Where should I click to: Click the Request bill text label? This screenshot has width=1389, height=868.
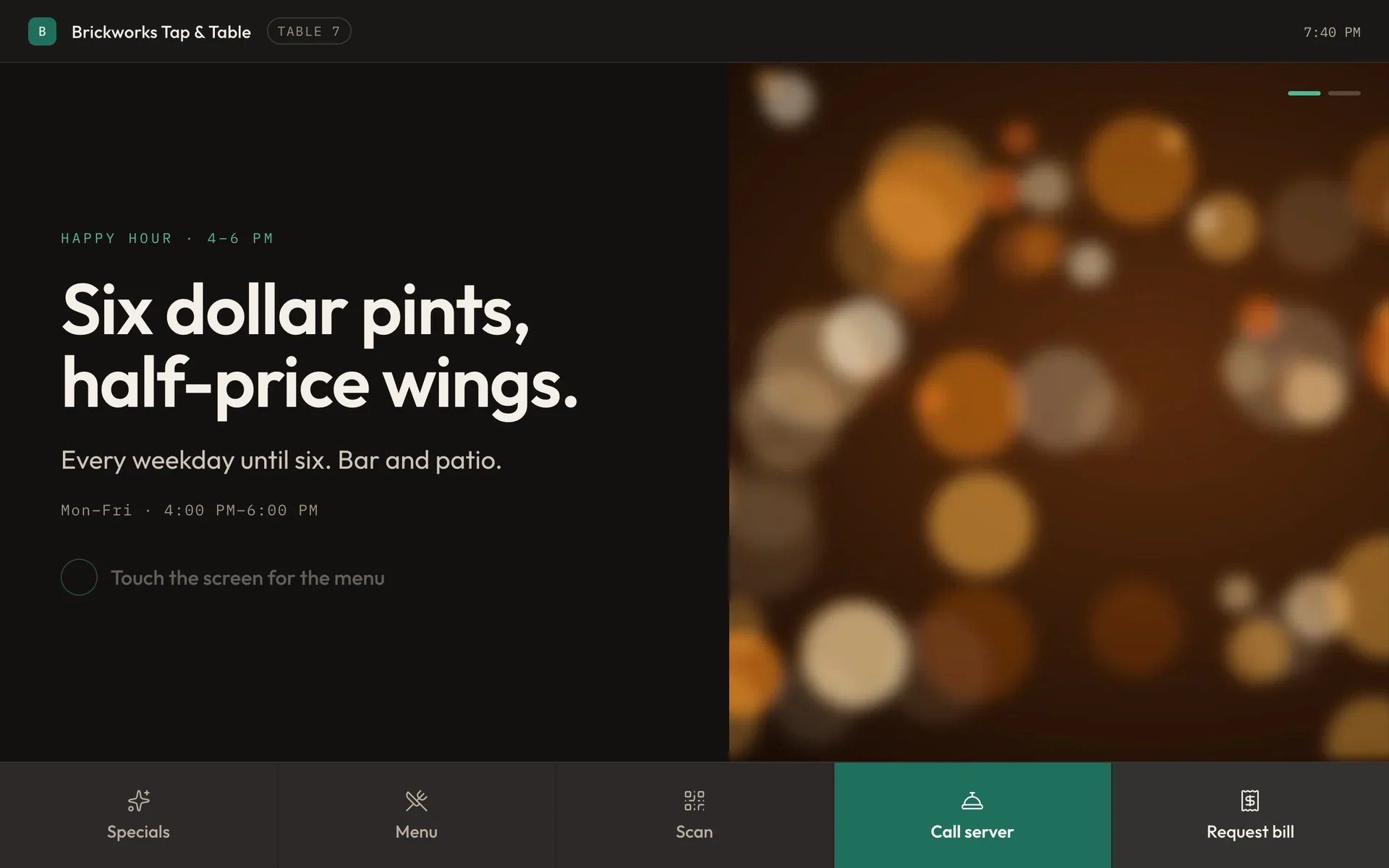(x=1250, y=832)
